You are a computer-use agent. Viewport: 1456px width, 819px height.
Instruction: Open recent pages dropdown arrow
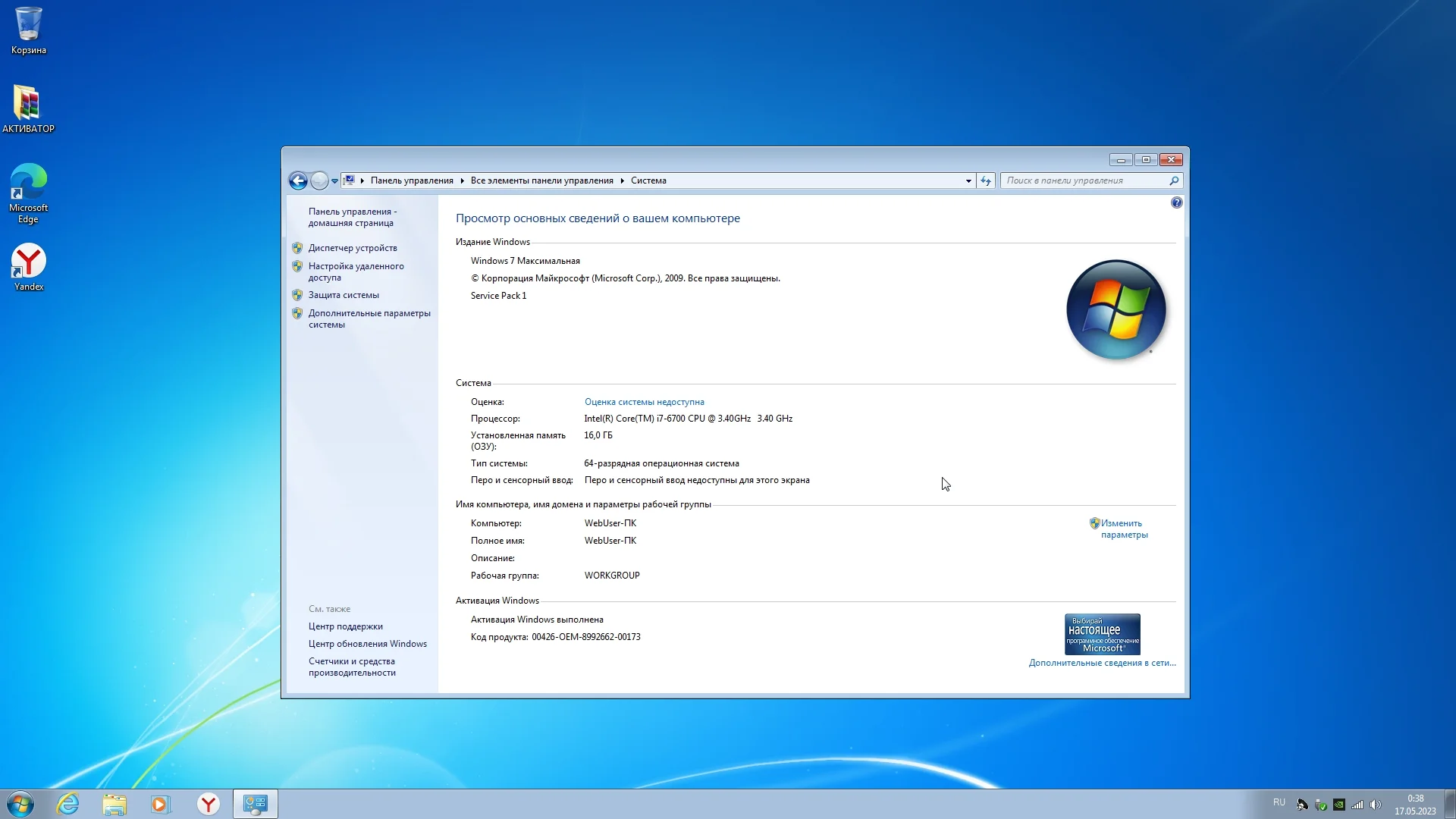pyautogui.click(x=334, y=180)
